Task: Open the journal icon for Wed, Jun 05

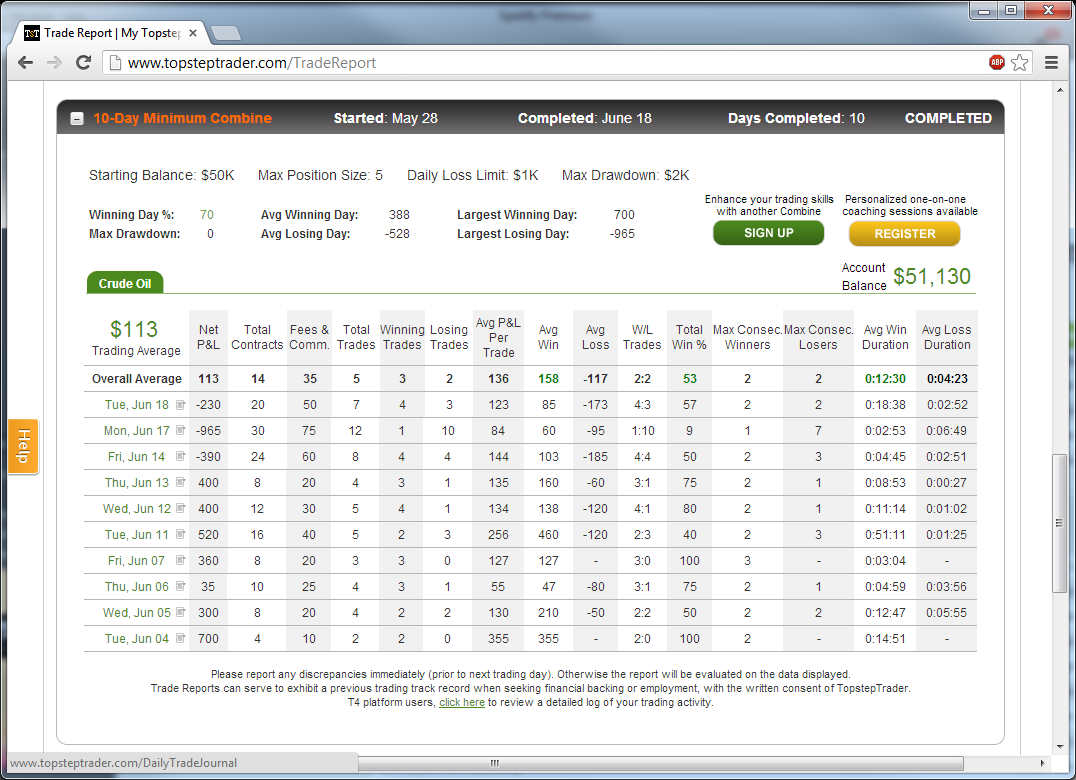Action: click(x=180, y=612)
